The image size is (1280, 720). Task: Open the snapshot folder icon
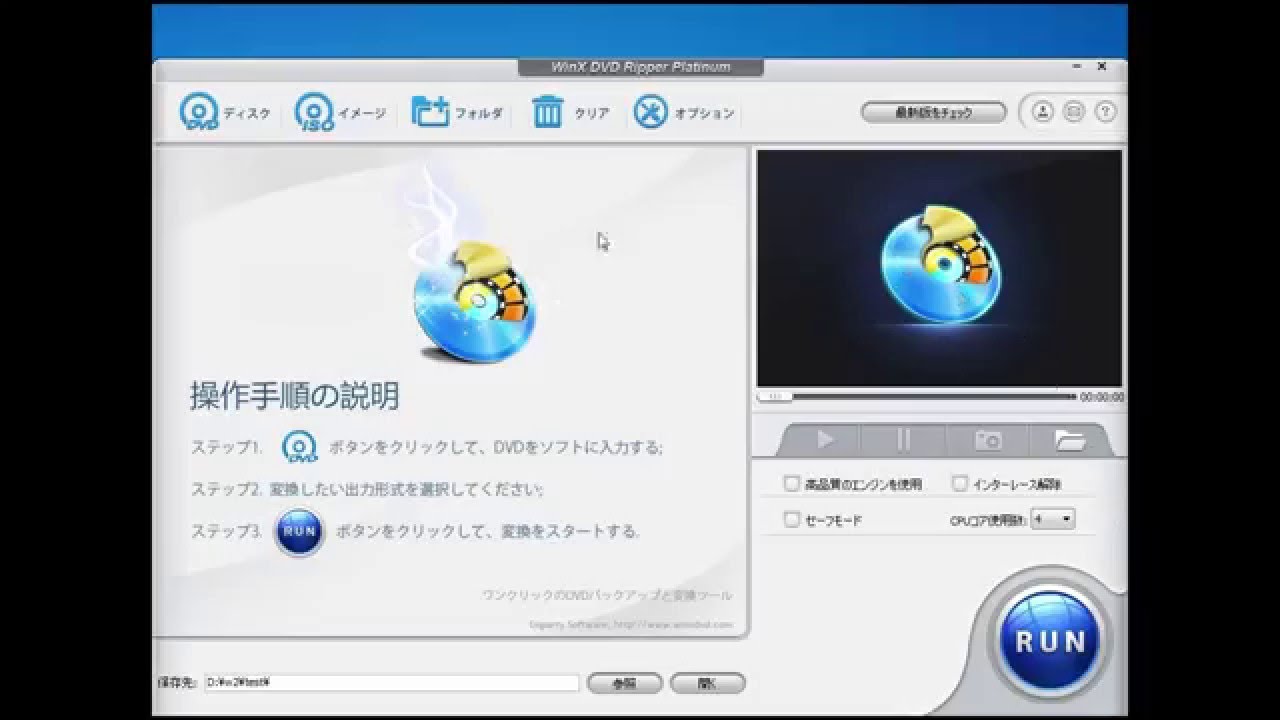1069,440
